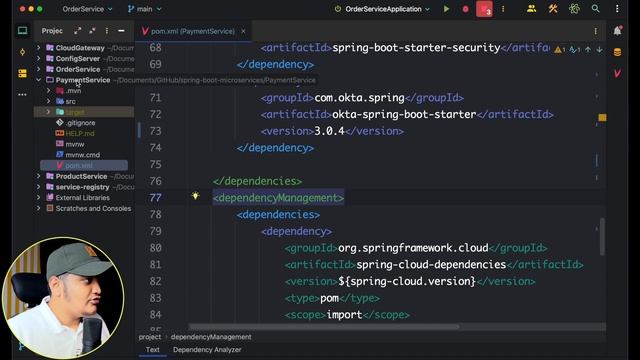This screenshot has width=640, height=360.
Task: Expand the CloudGateway module
Action: pyautogui.click(x=38, y=48)
